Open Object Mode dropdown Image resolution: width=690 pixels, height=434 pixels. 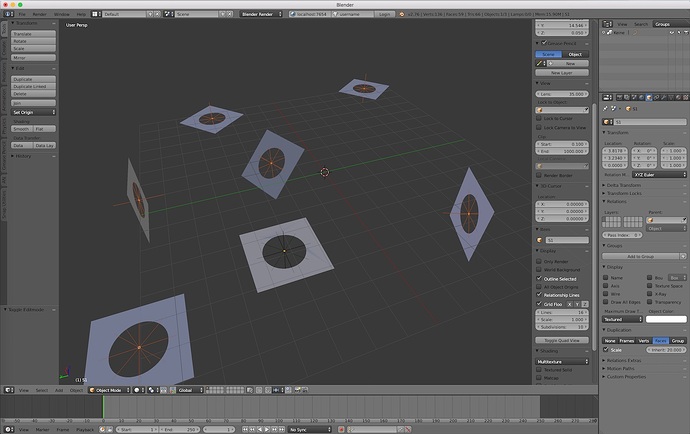pos(109,390)
